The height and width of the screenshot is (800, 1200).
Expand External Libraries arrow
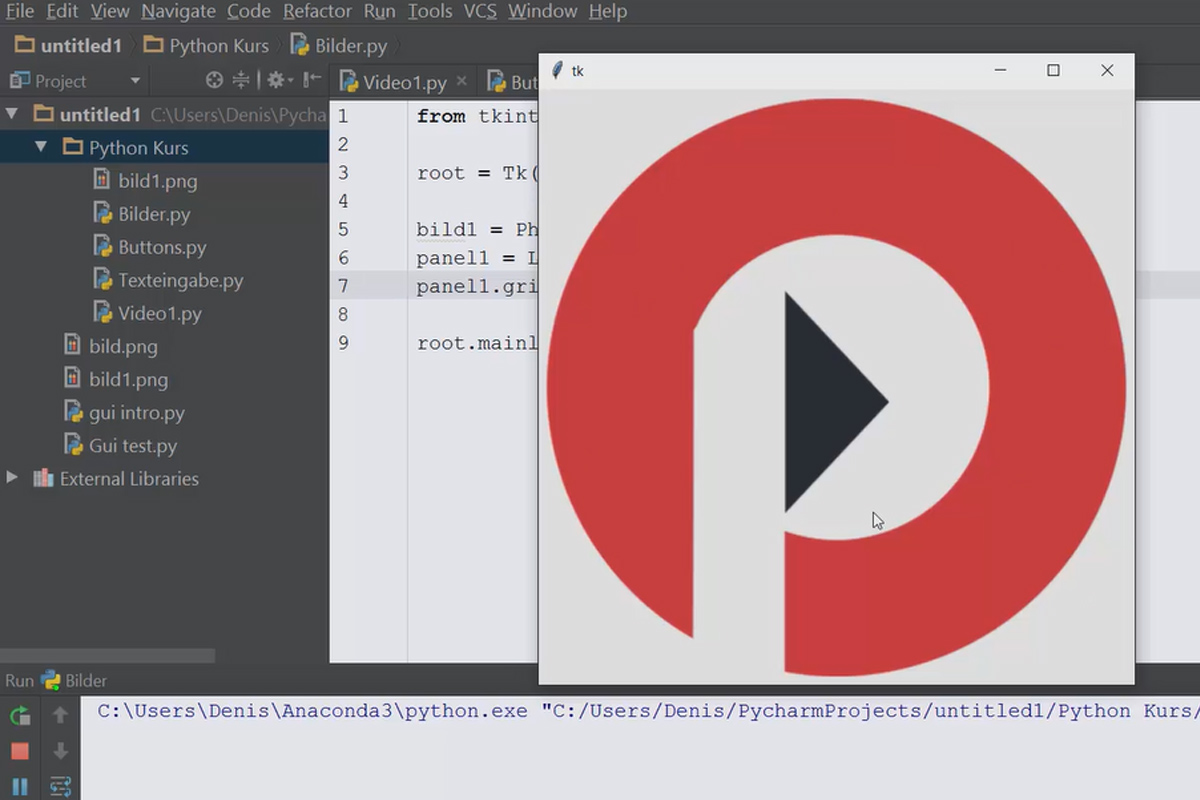12,478
